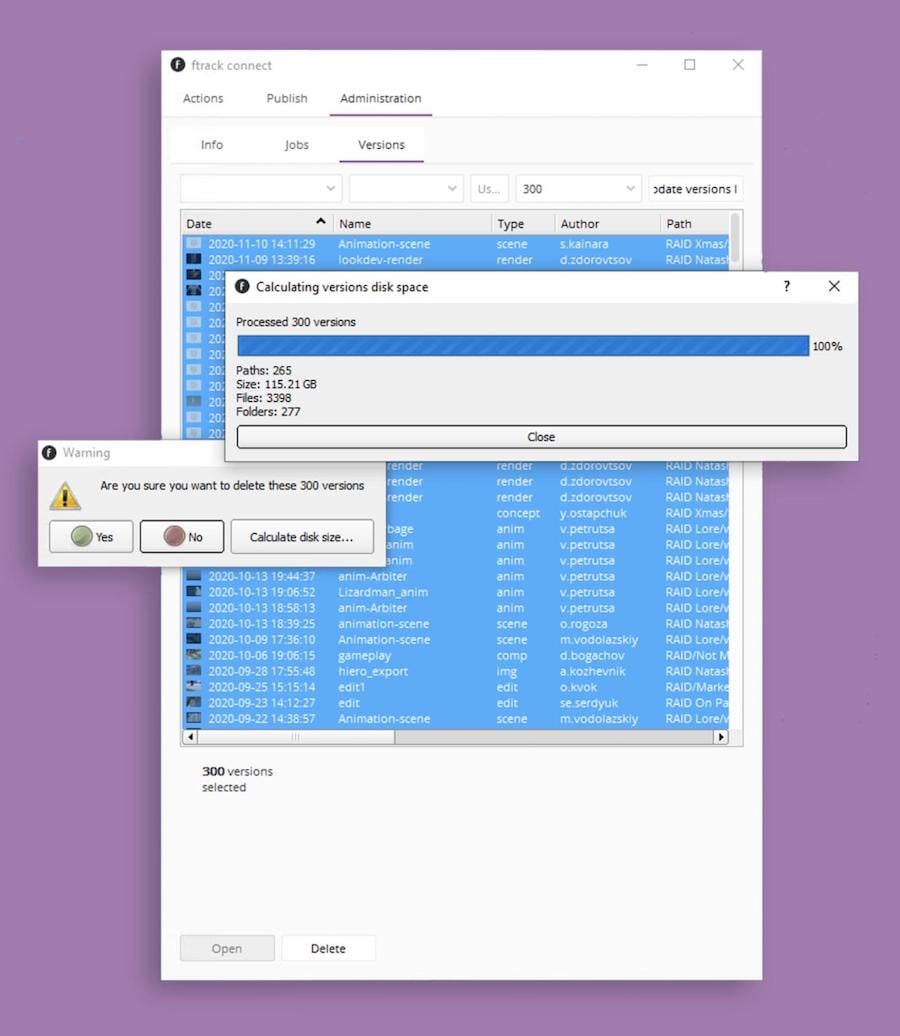Click No in the Warning dialog
The image size is (900, 1036).
click(x=182, y=536)
